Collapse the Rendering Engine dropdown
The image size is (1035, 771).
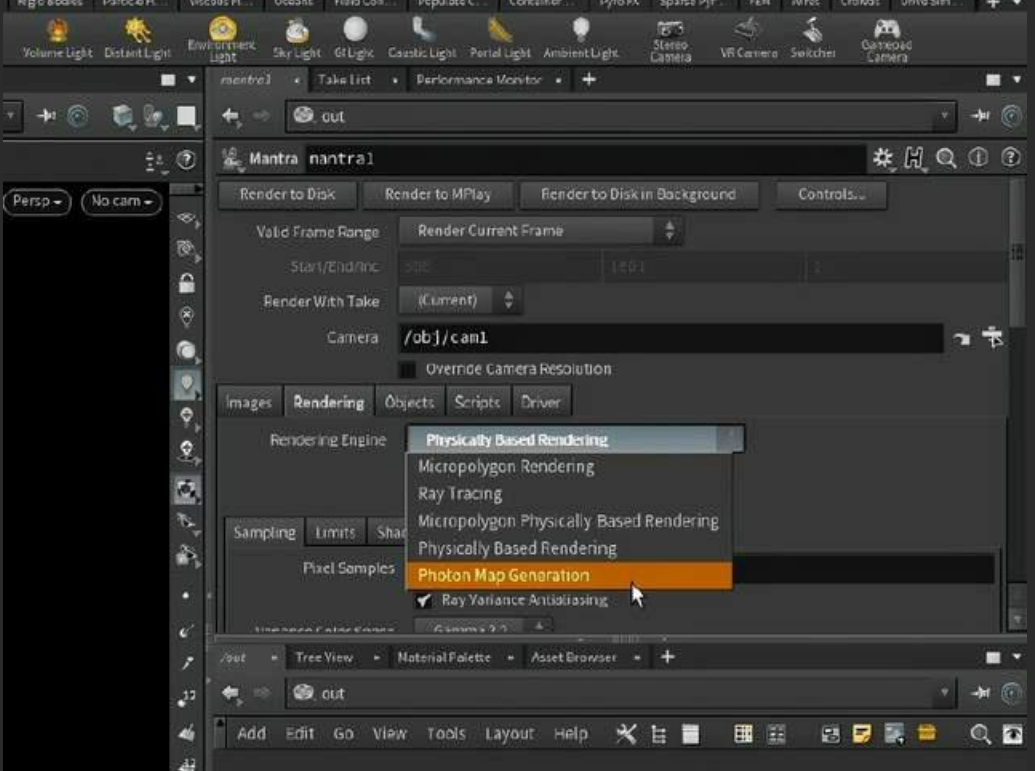coord(575,440)
